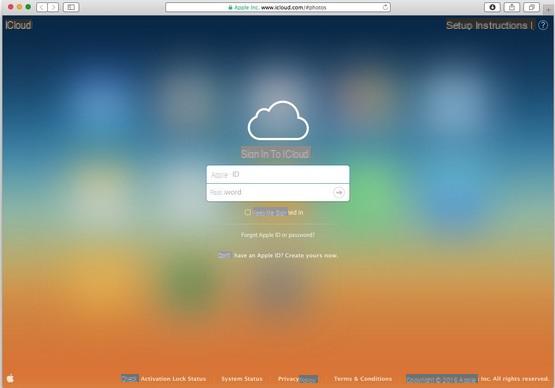Toggle the Safari sidebar button
The width and height of the screenshot is (555, 388).
tap(71, 7)
